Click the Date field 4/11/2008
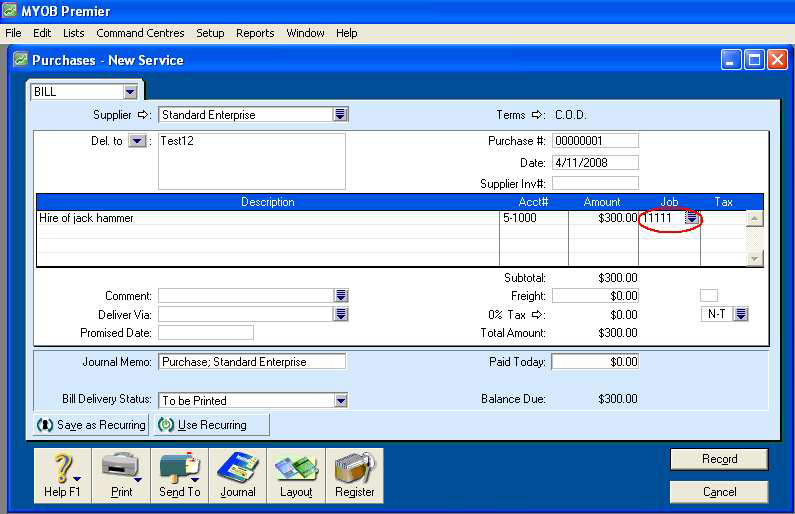 click(595, 163)
